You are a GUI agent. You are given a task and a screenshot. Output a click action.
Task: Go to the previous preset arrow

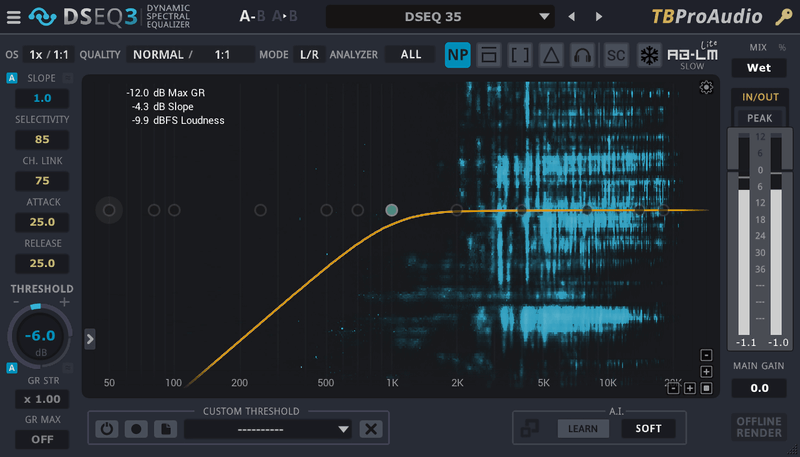pos(571,17)
